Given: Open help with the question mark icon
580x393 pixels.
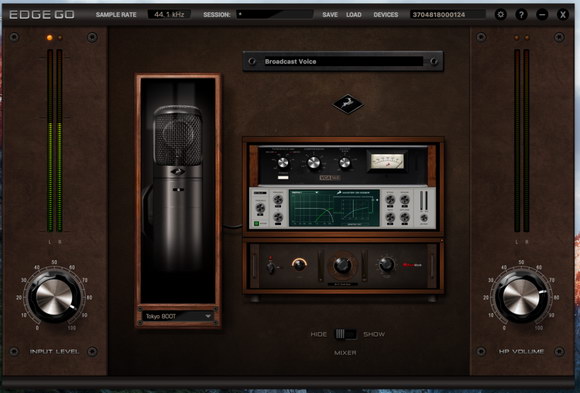Looking at the screenshot, I should [521, 15].
